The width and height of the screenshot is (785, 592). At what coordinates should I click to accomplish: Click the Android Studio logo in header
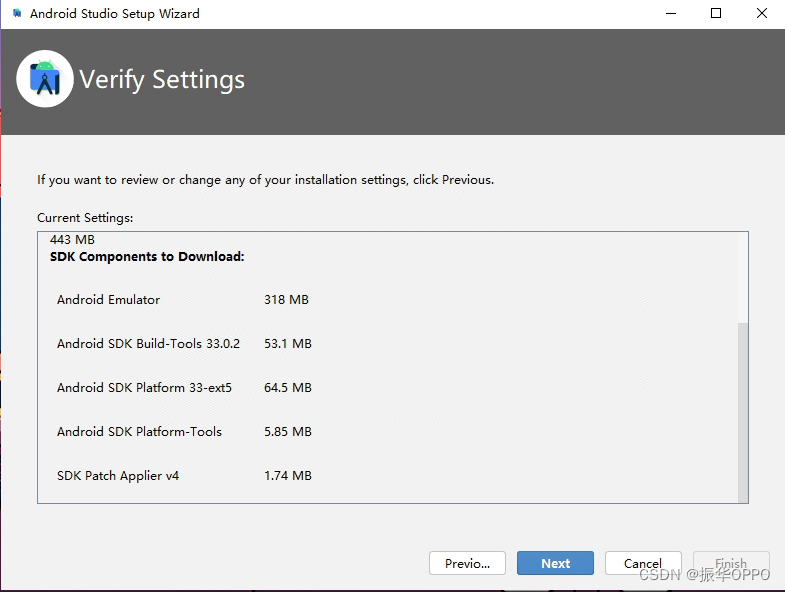[45, 79]
